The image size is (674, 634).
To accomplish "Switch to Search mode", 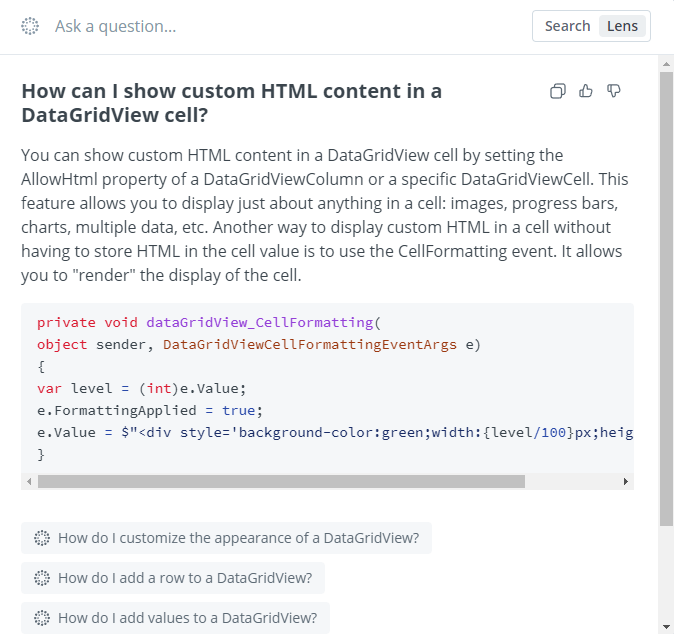I will [567, 26].
